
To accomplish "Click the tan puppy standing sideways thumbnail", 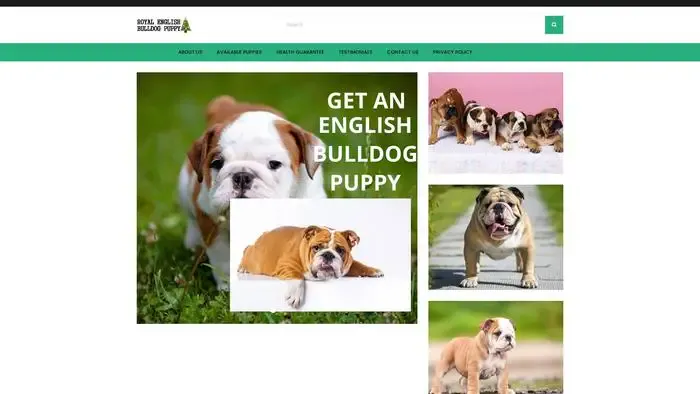I will point(496,347).
